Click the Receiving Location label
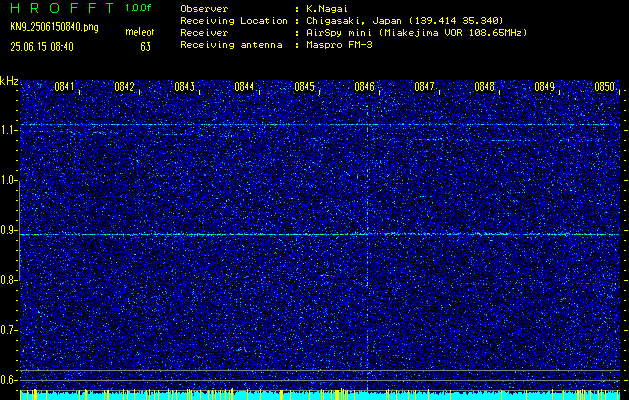This screenshot has width=629, height=400. tap(234, 21)
